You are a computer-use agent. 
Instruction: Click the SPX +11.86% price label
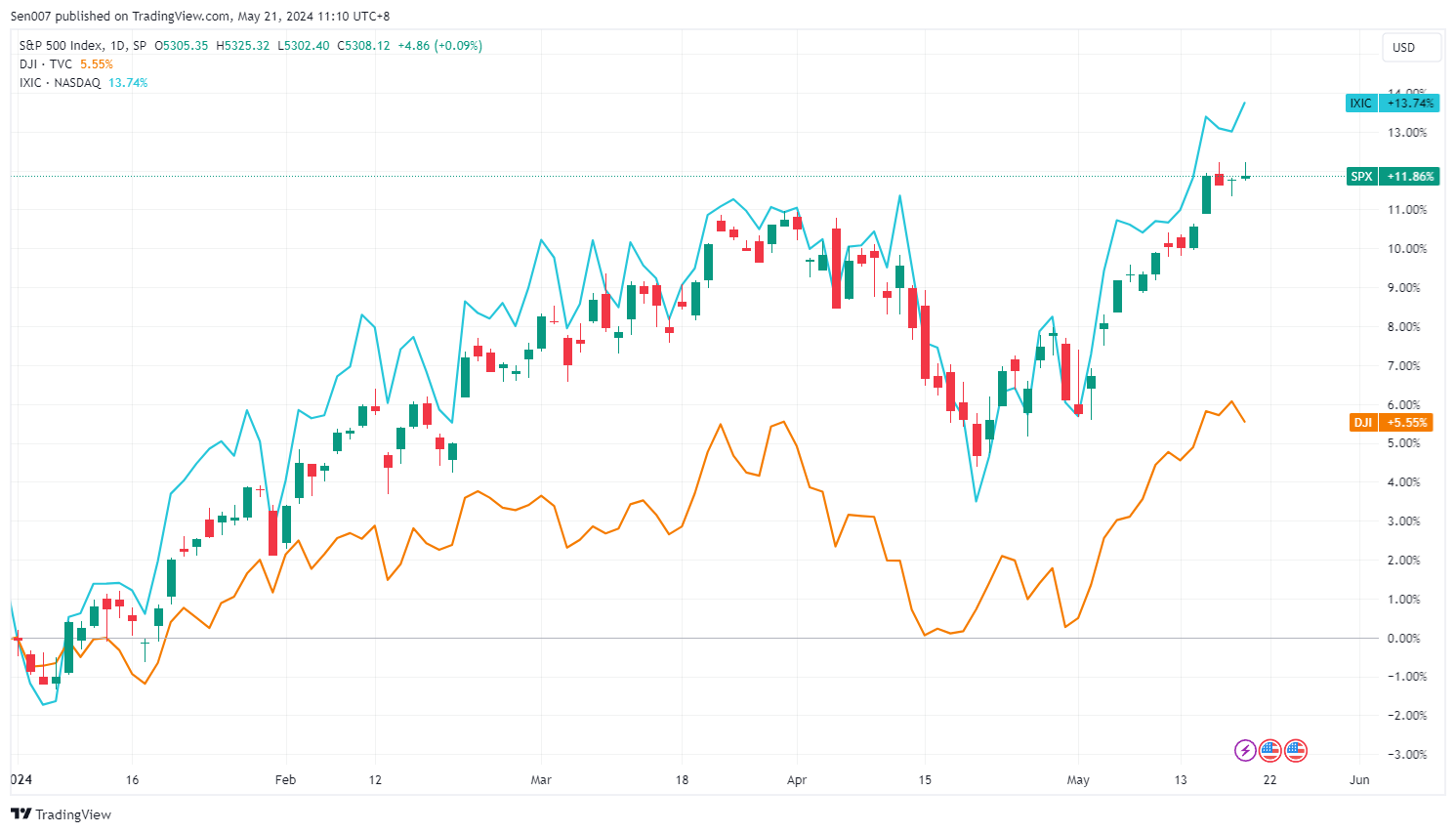(1392, 177)
